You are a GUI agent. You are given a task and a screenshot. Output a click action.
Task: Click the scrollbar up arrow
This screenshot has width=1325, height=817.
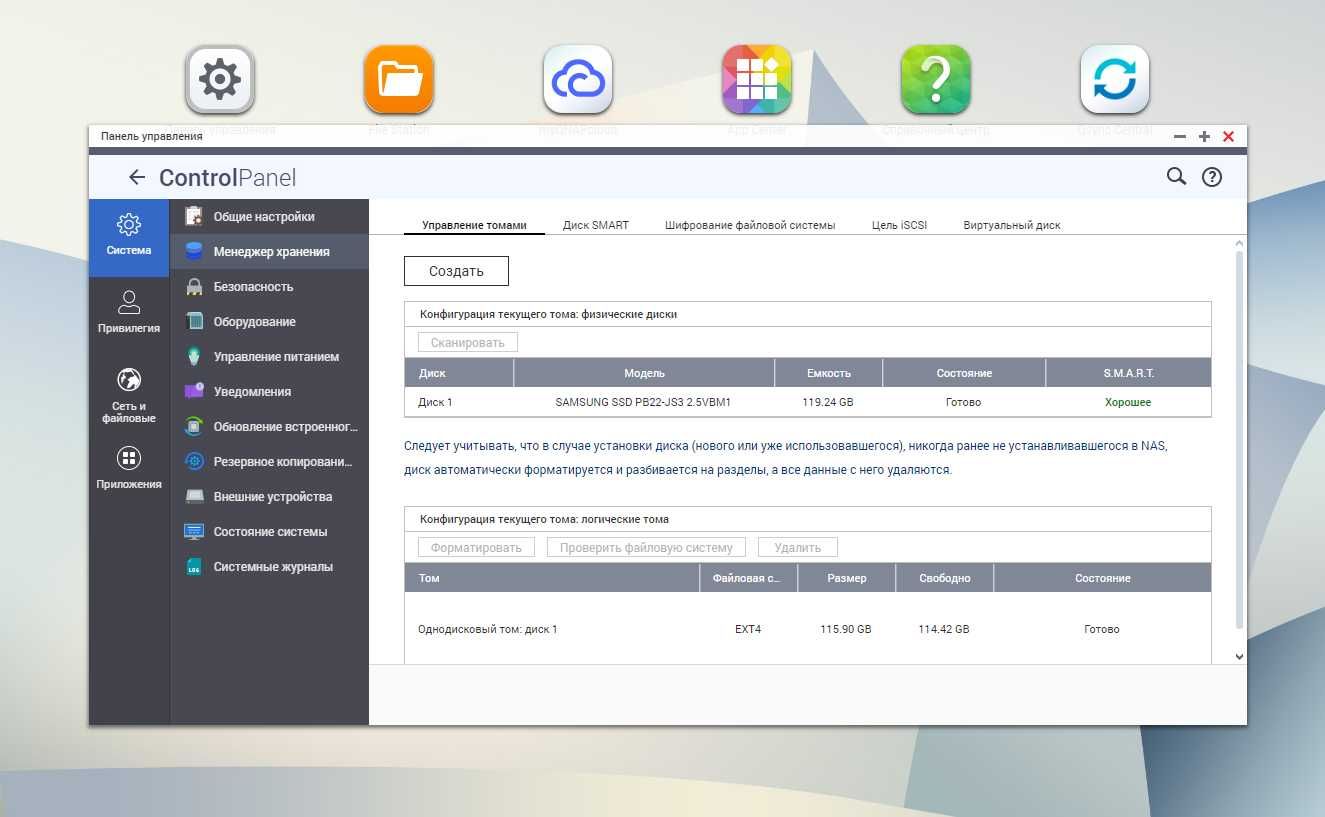[1240, 243]
